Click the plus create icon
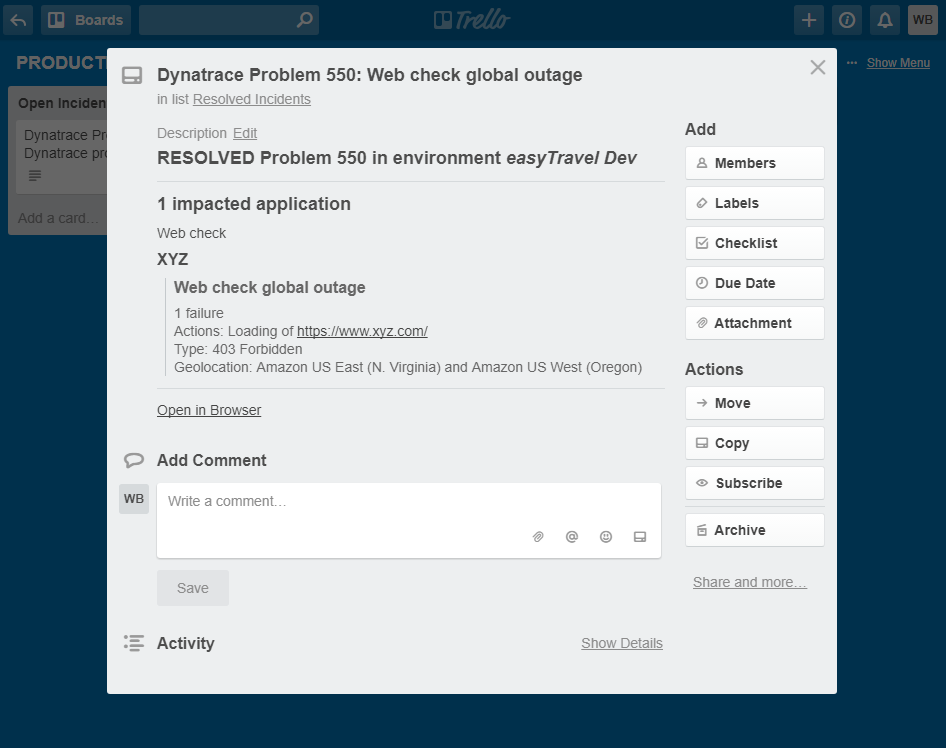This screenshot has height=748, width=946. [808, 20]
